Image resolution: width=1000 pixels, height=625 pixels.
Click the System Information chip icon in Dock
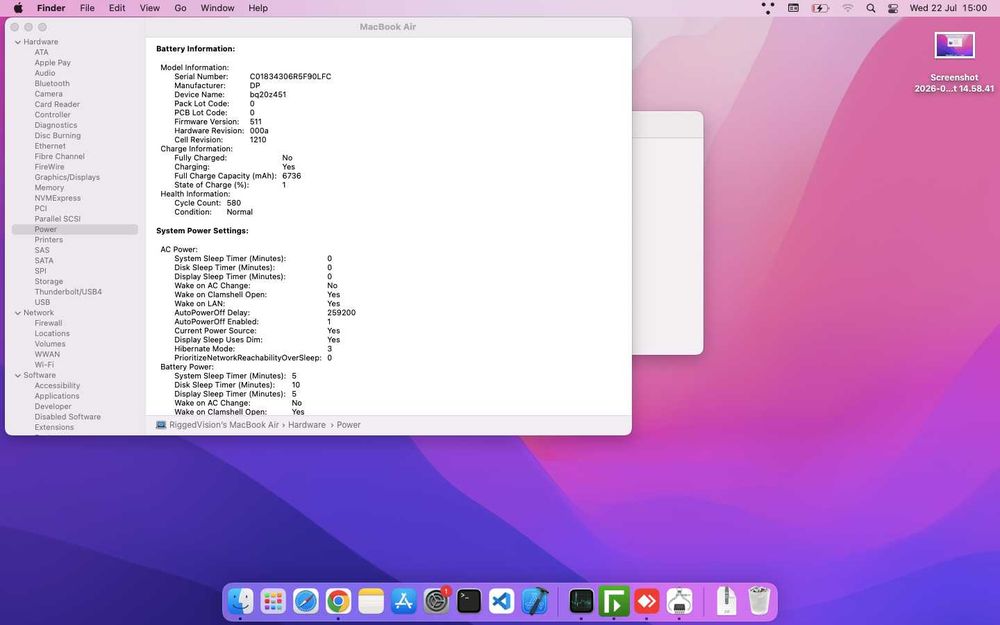[x=679, y=601]
